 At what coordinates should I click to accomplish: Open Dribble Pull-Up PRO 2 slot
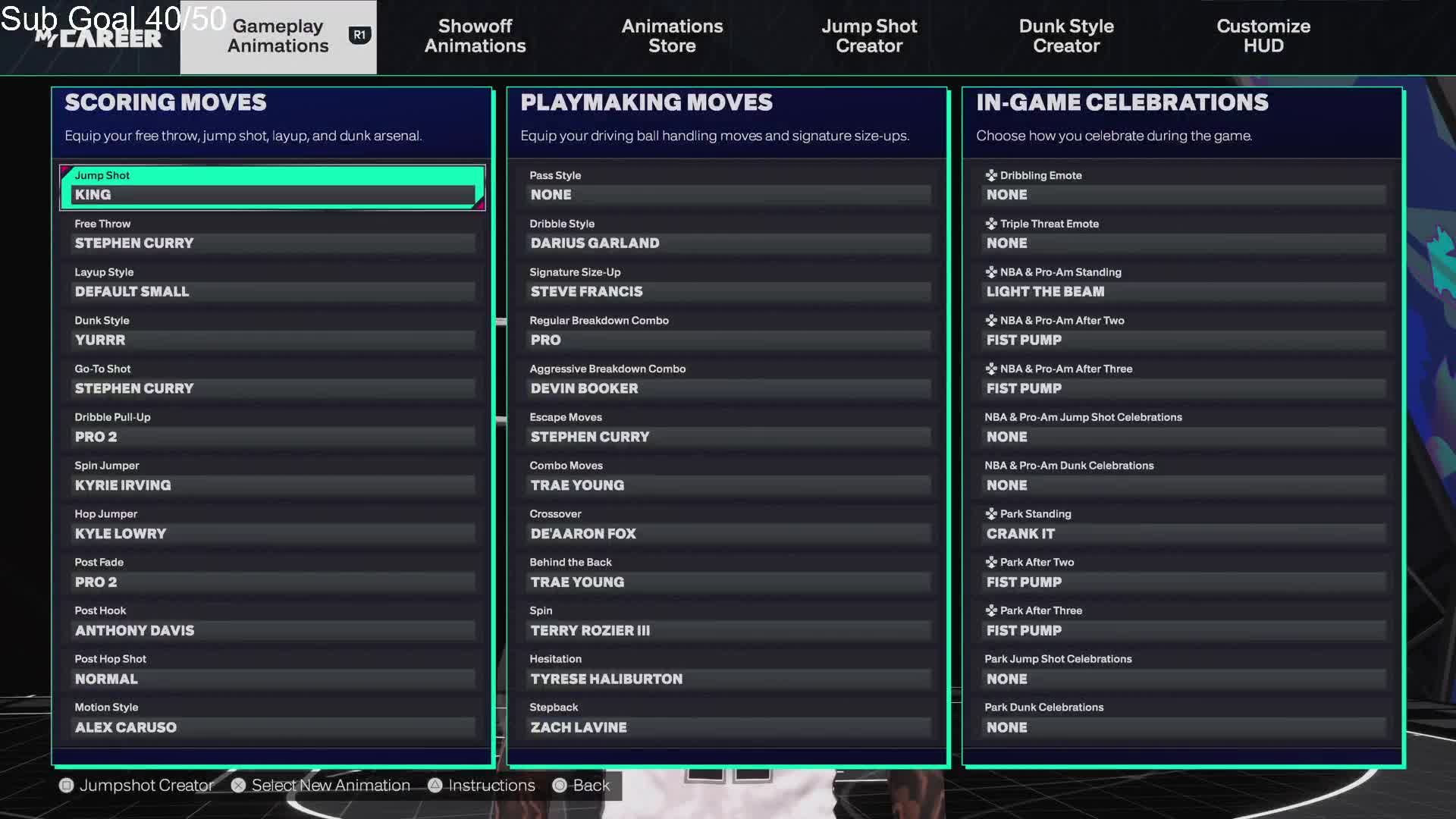click(x=272, y=428)
